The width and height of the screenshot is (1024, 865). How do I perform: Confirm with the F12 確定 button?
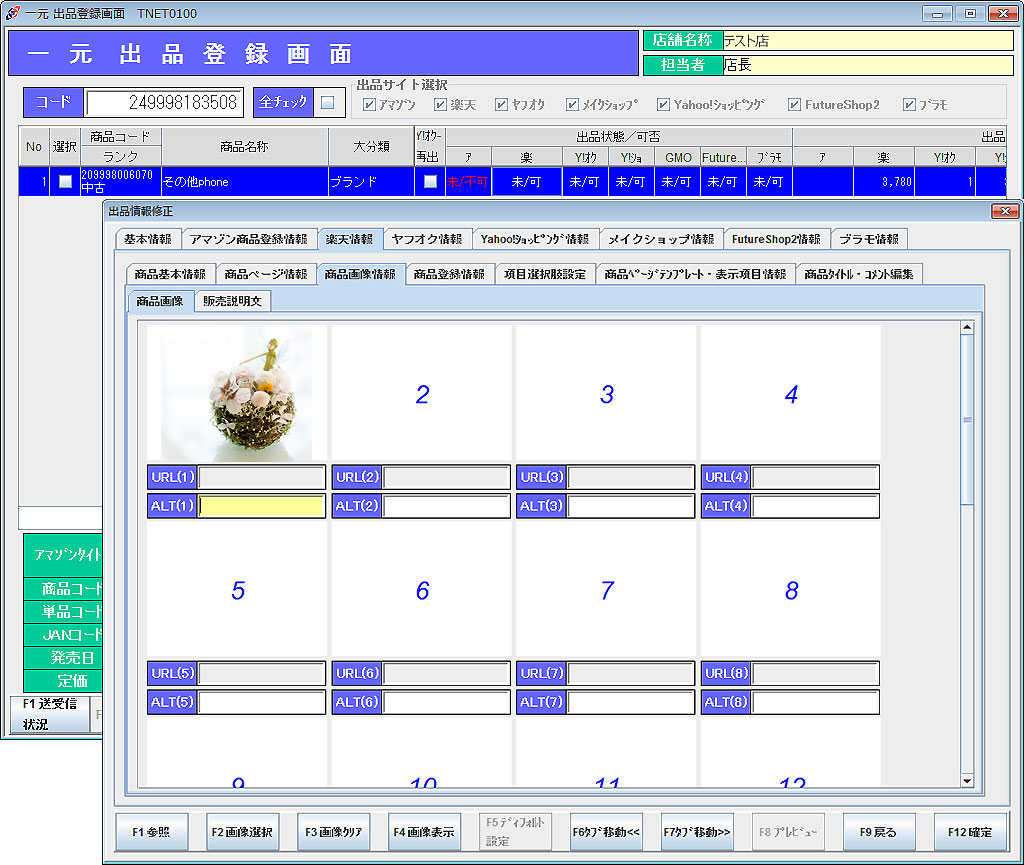(x=970, y=831)
